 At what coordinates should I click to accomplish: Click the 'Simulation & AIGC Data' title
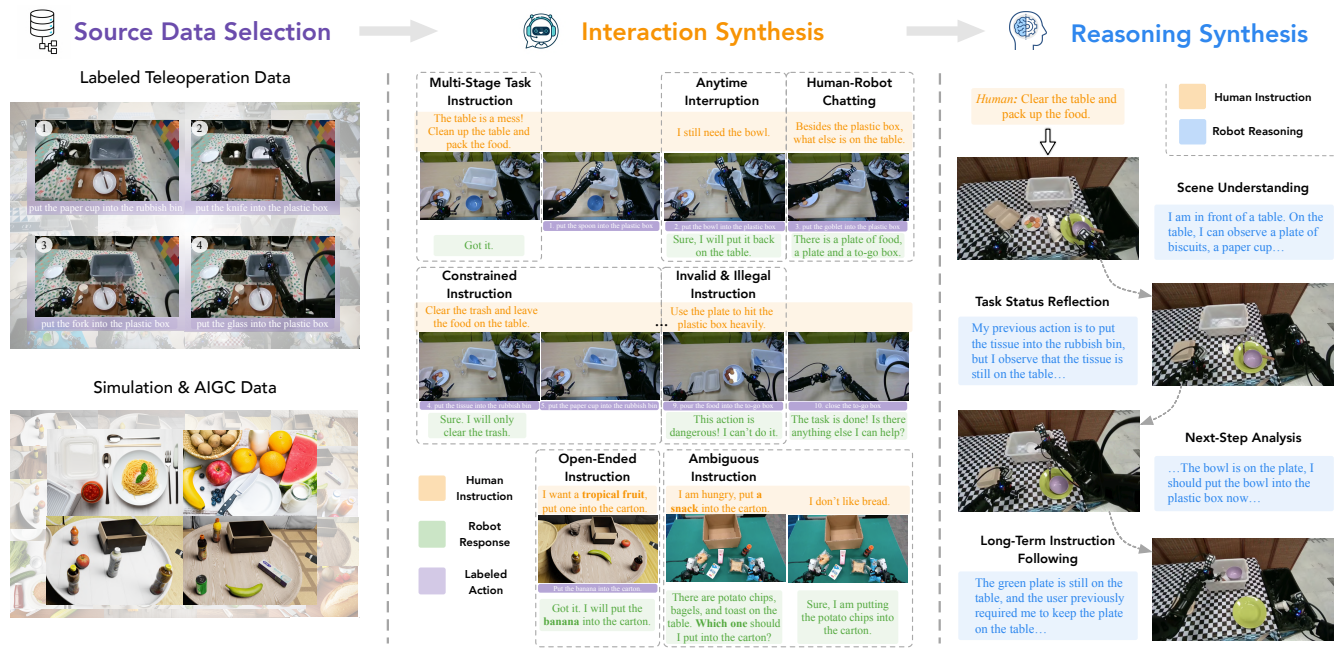pos(184,387)
